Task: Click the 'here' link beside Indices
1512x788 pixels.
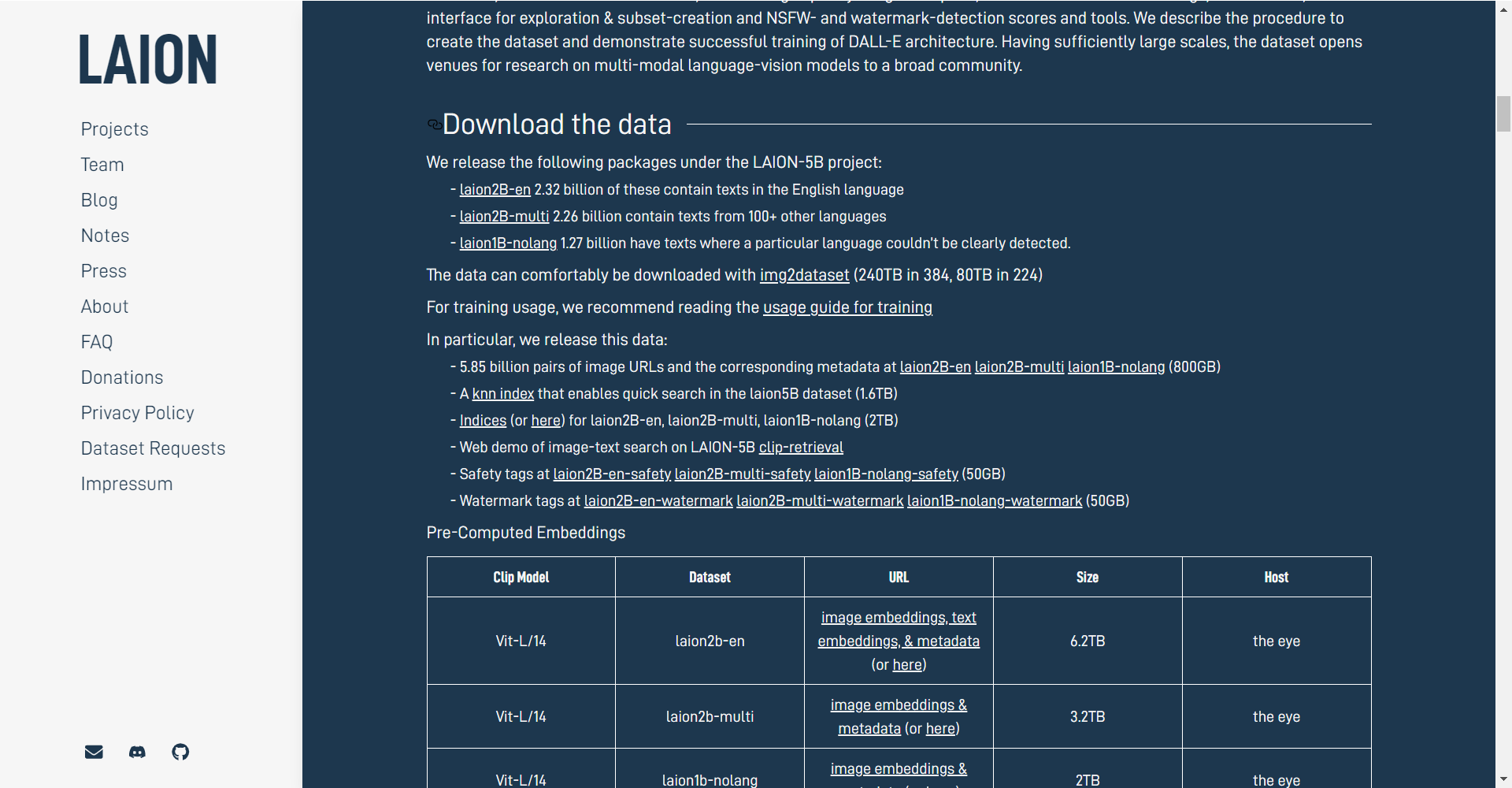Action: point(546,421)
